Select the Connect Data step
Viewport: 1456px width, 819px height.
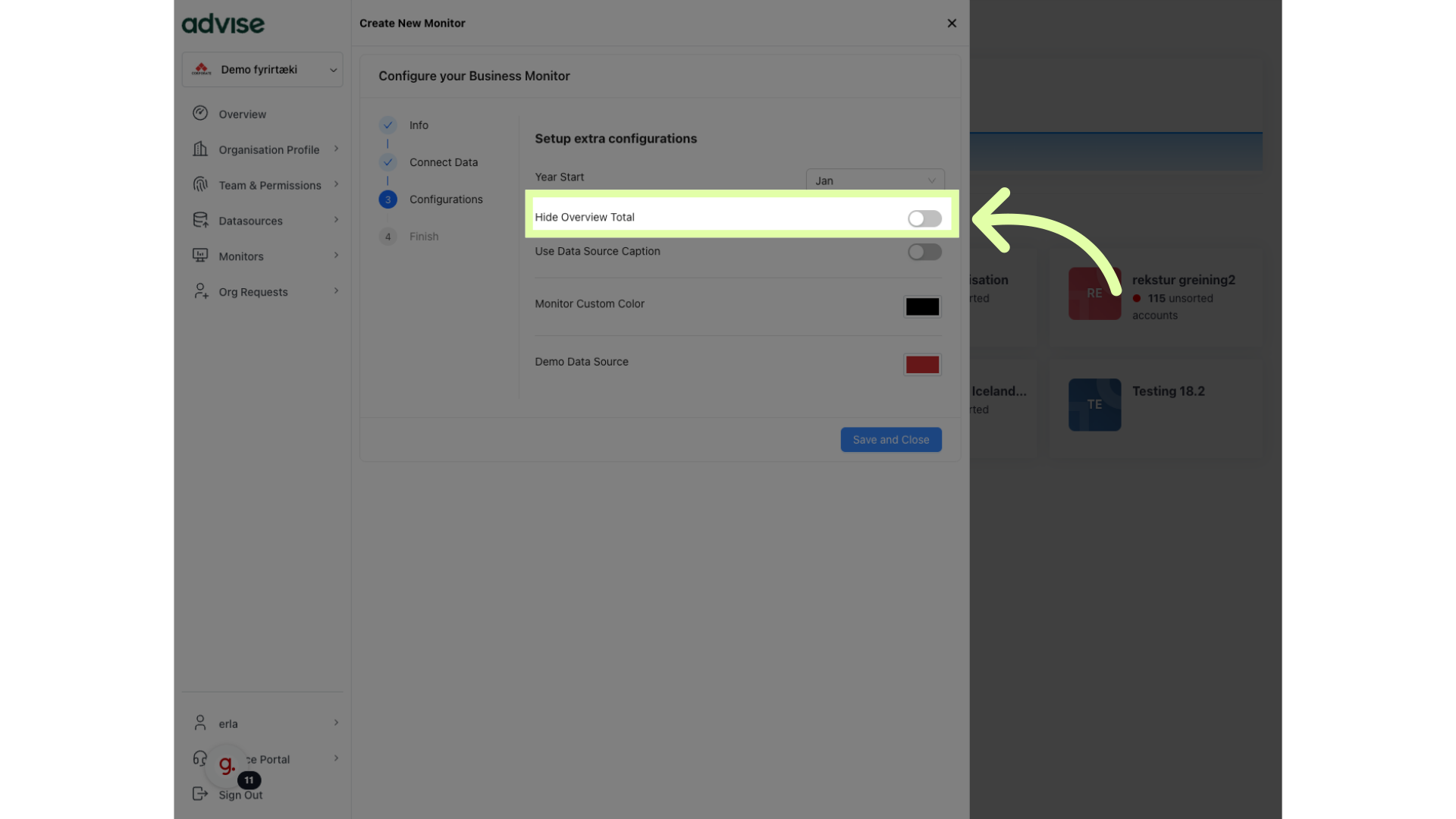pyautogui.click(x=444, y=162)
